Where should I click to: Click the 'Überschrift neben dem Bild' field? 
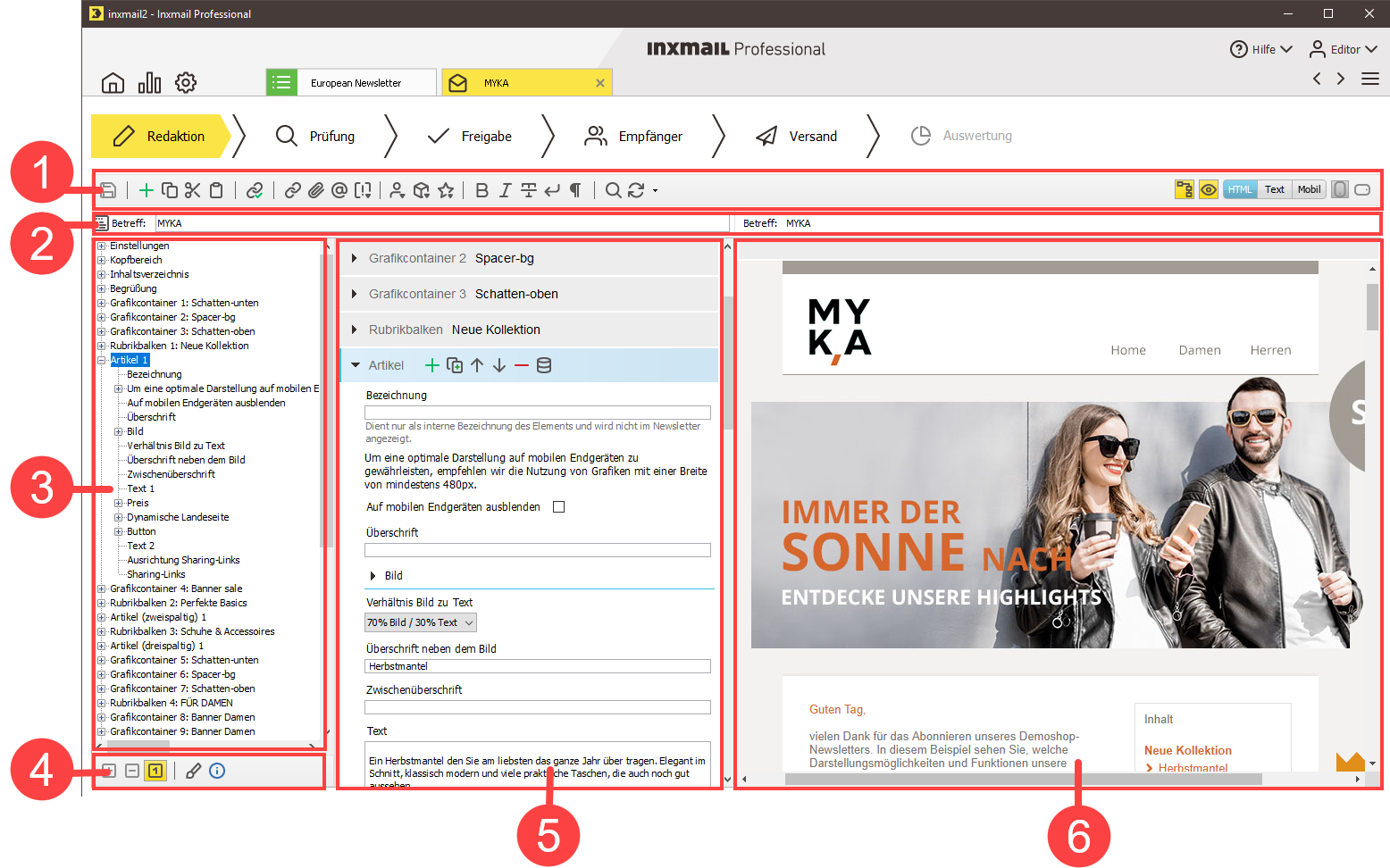pyautogui.click(x=538, y=666)
